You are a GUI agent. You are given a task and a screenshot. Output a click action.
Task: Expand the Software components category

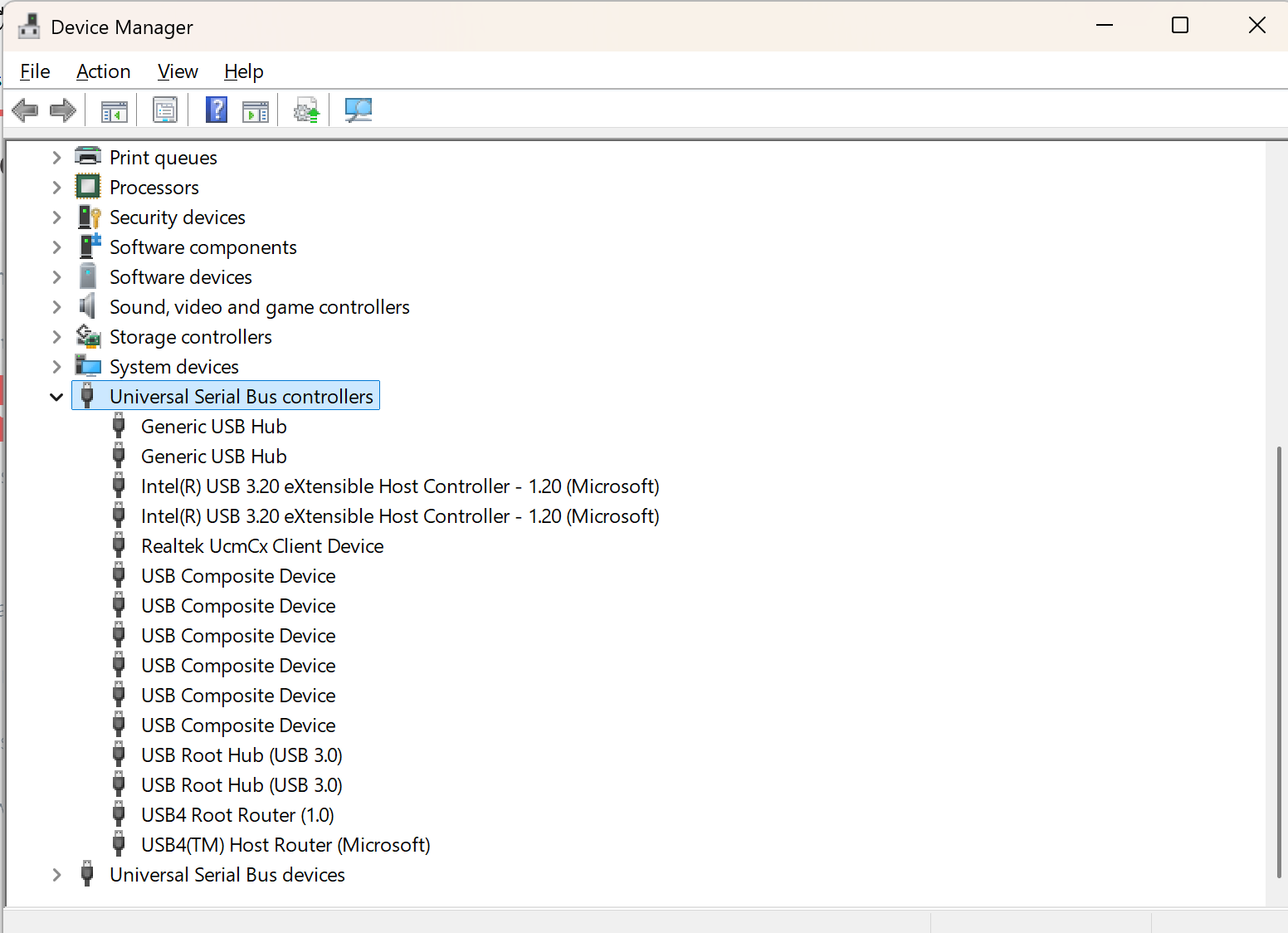(56, 247)
